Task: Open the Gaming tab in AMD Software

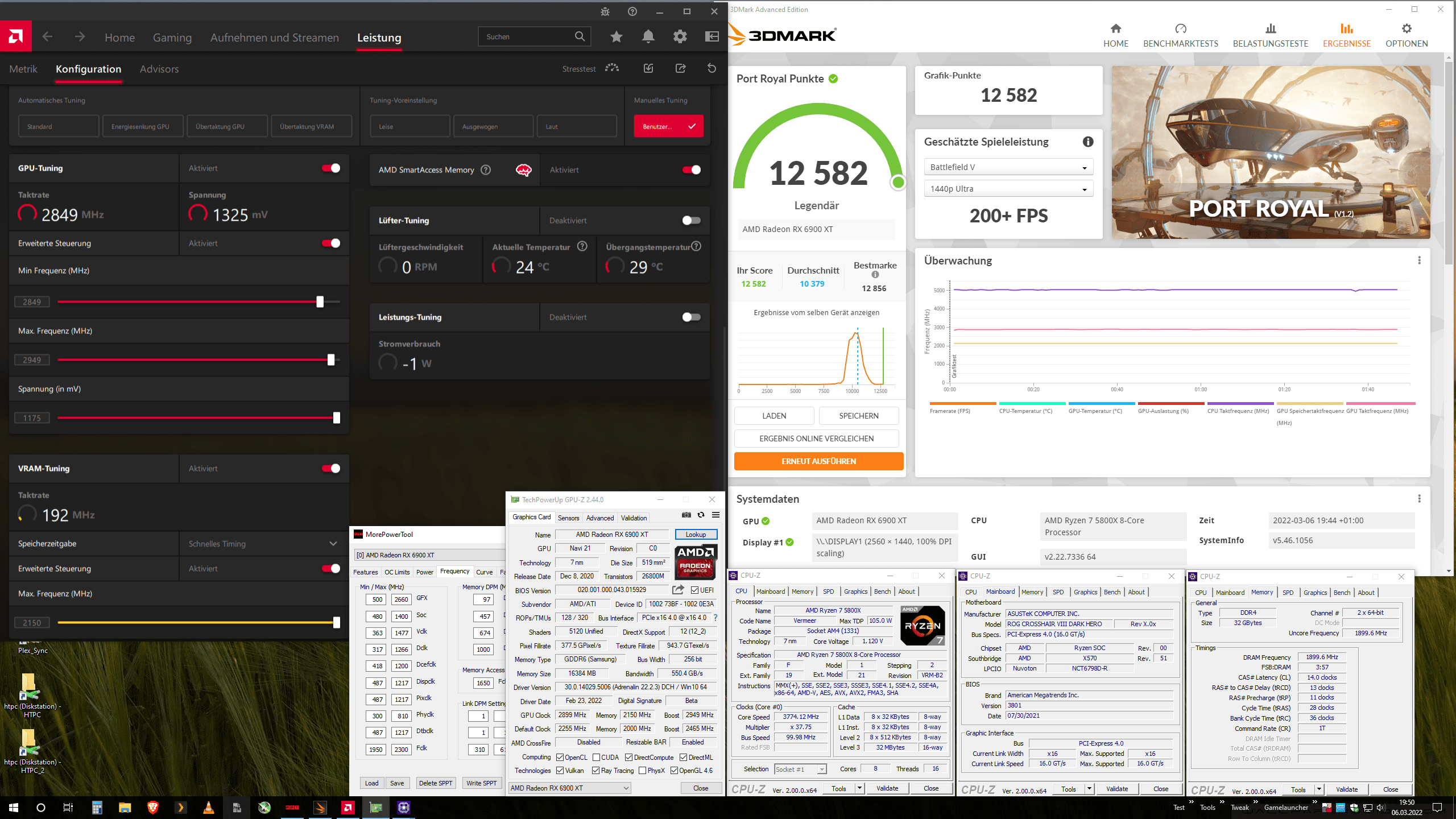Action: point(172,38)
